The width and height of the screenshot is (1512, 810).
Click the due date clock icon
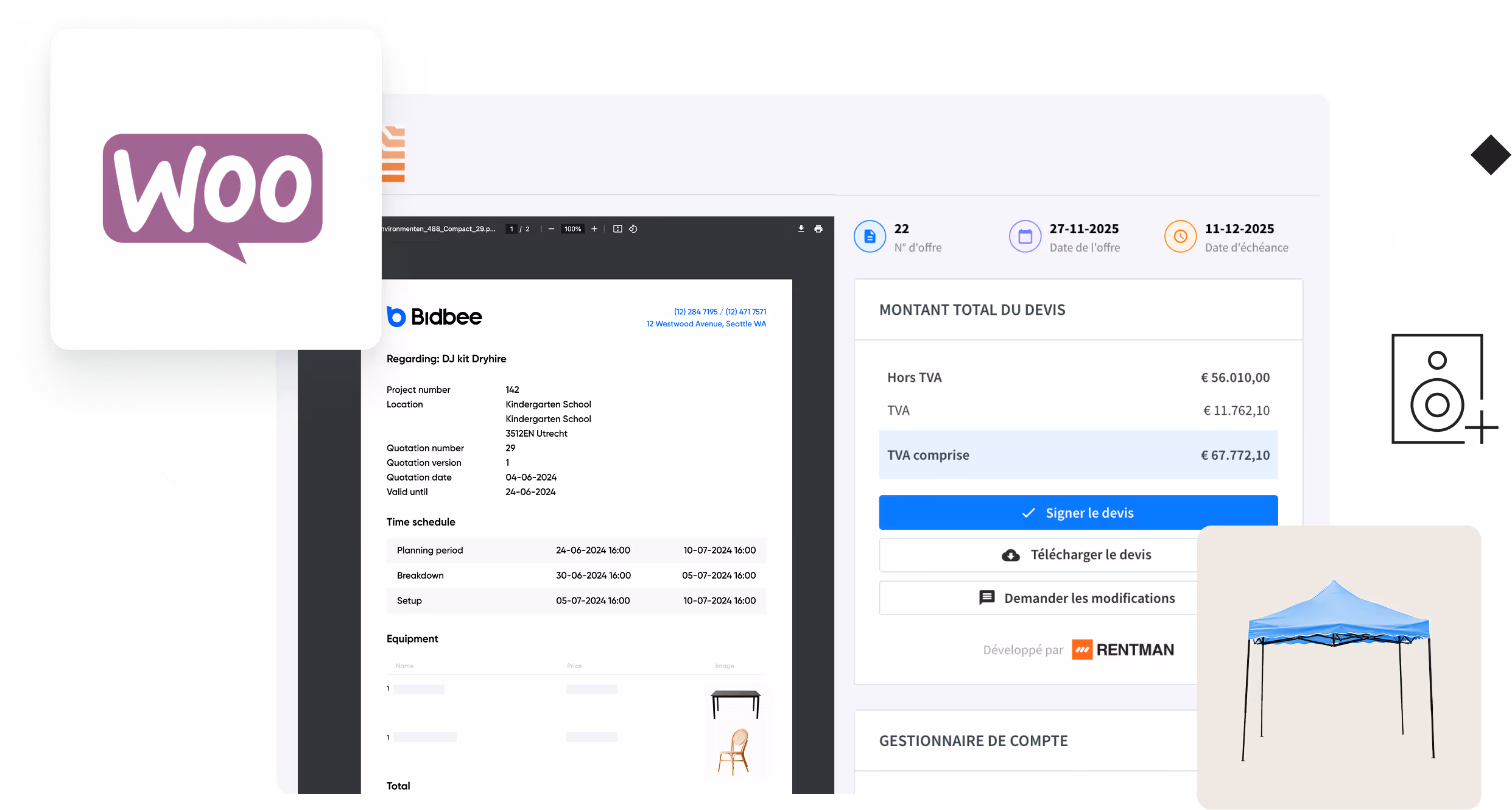point(1181,237)
